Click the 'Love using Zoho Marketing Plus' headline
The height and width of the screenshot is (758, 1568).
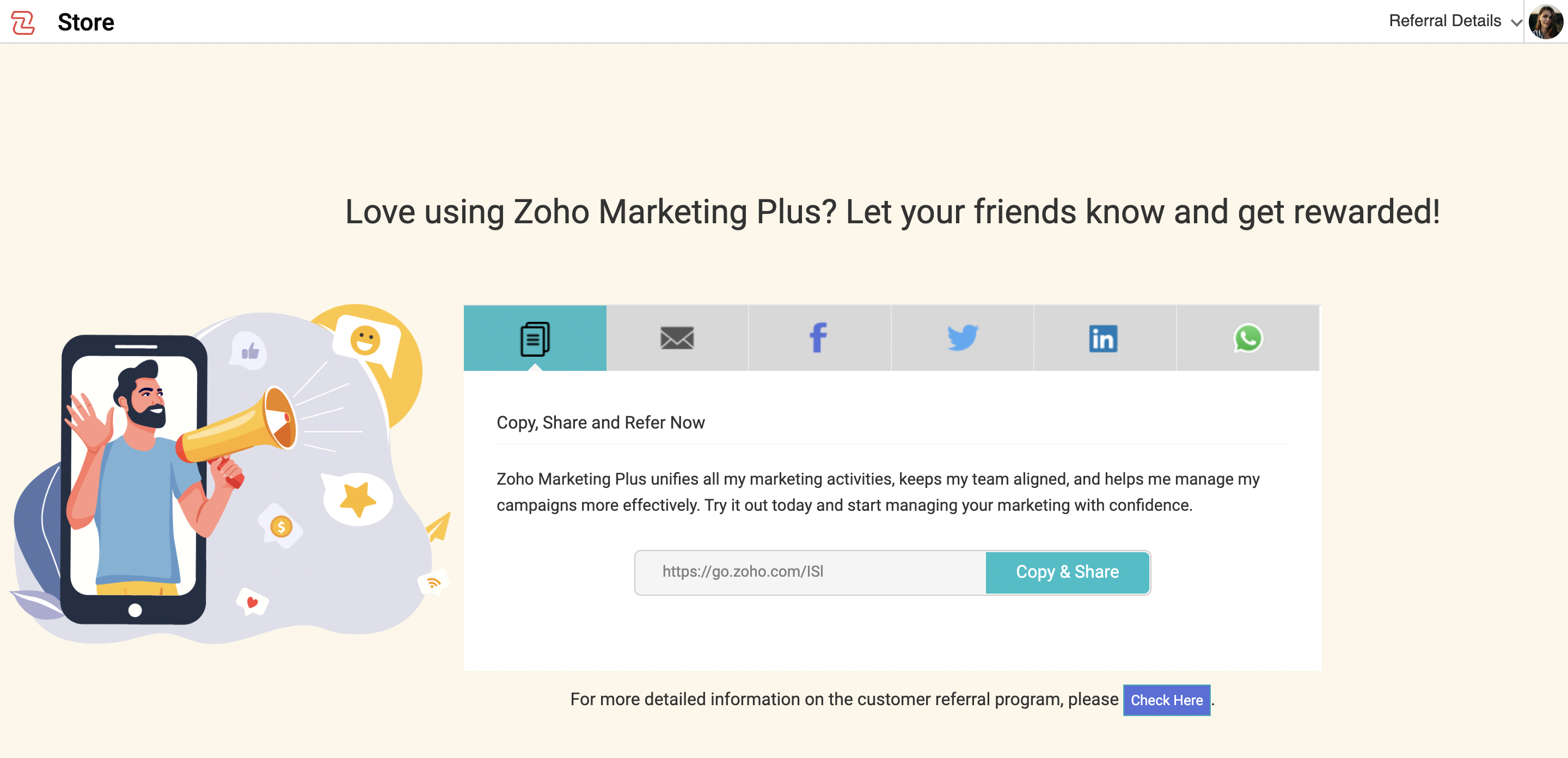[892, 212]
